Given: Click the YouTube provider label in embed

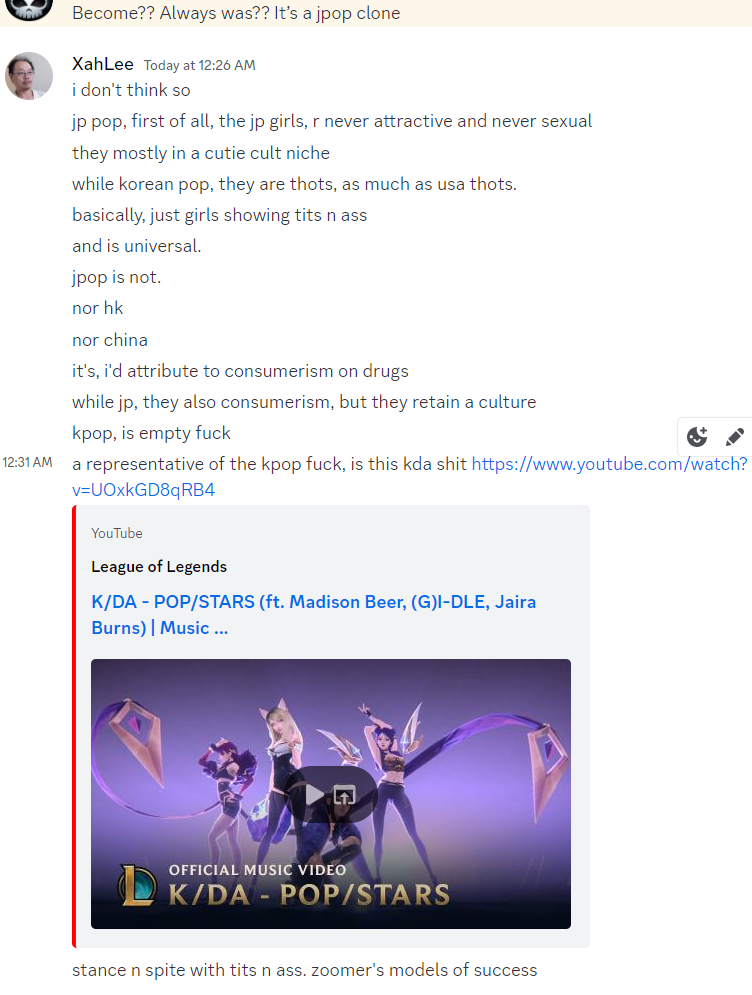Looking at the screenshot, I should point(117,533).
